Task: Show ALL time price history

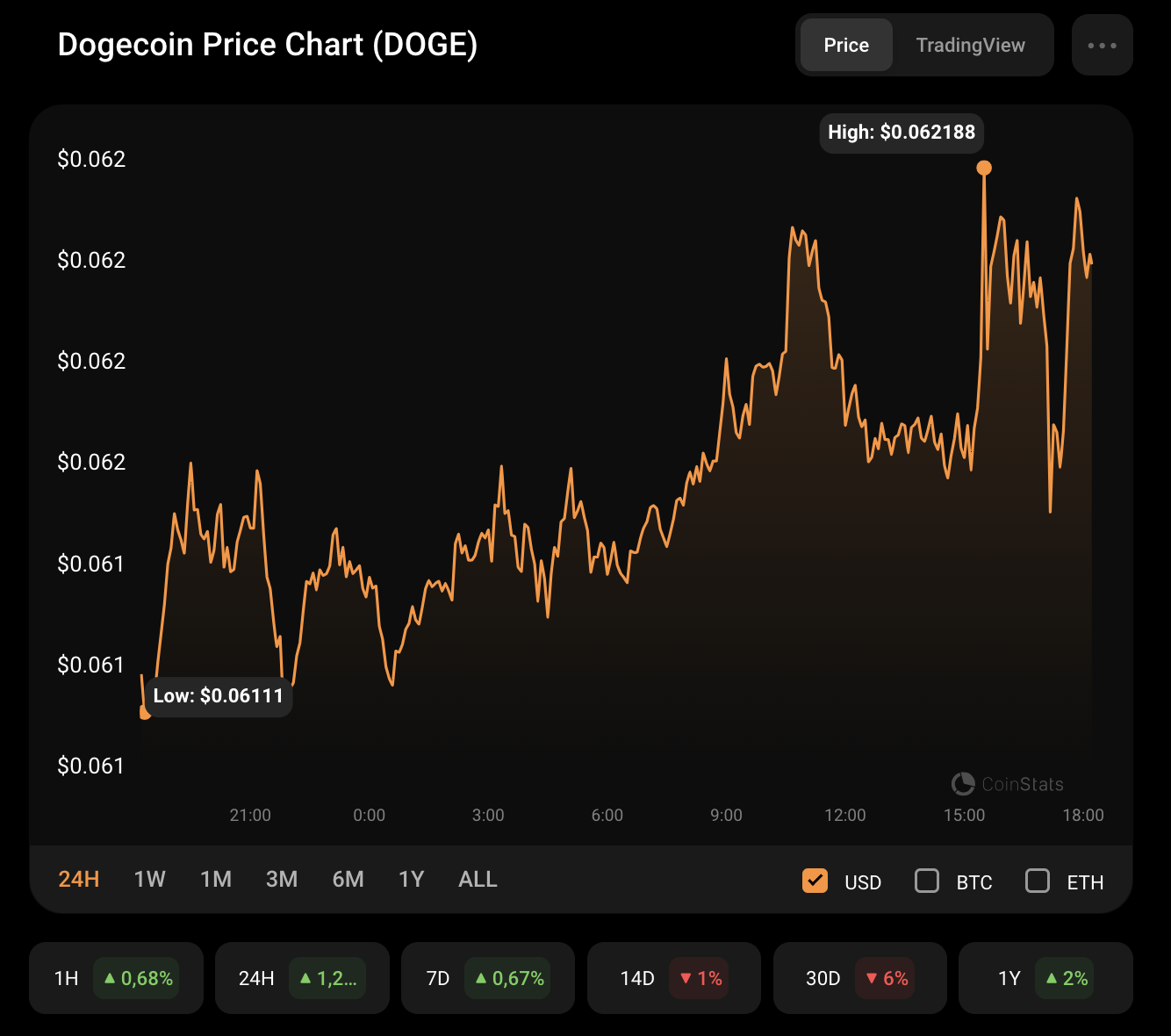Action: [x=478, y=879]
